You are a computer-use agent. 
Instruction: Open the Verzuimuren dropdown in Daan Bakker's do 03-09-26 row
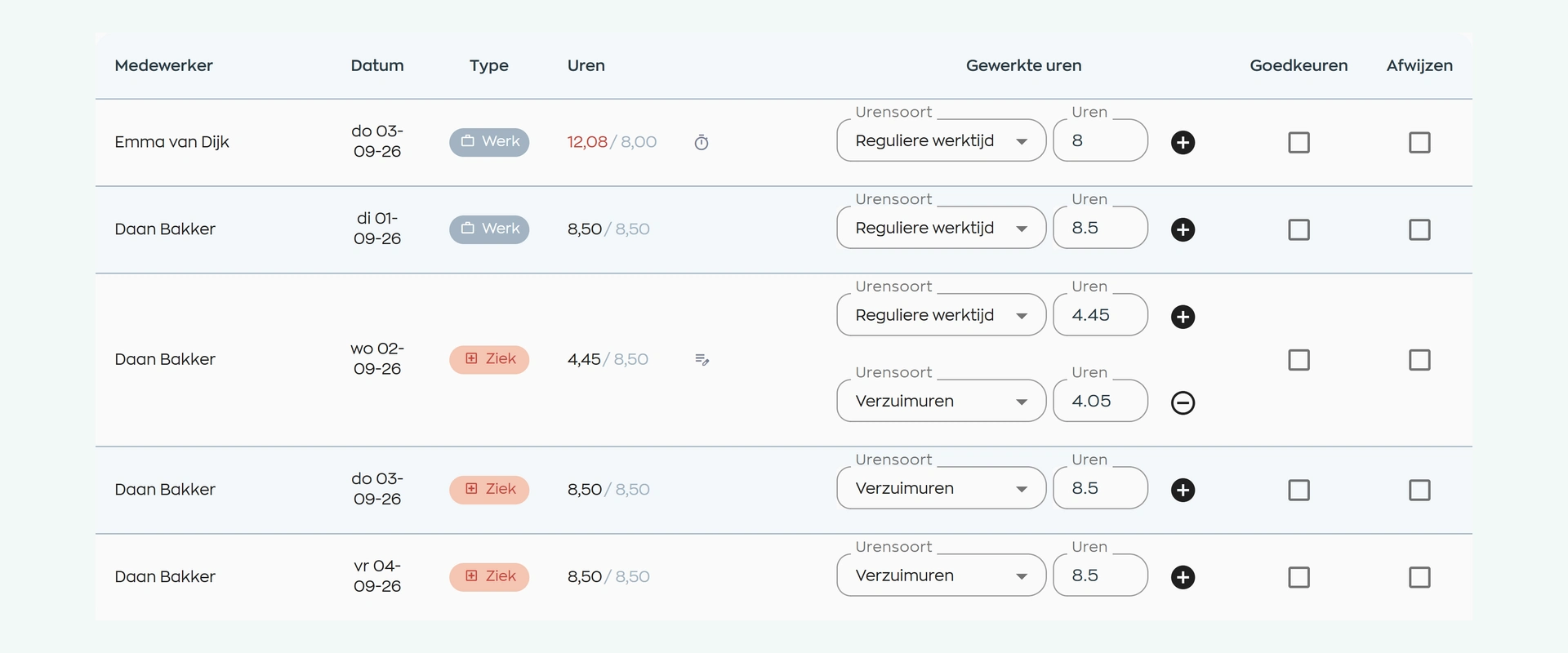coord(942,488)
